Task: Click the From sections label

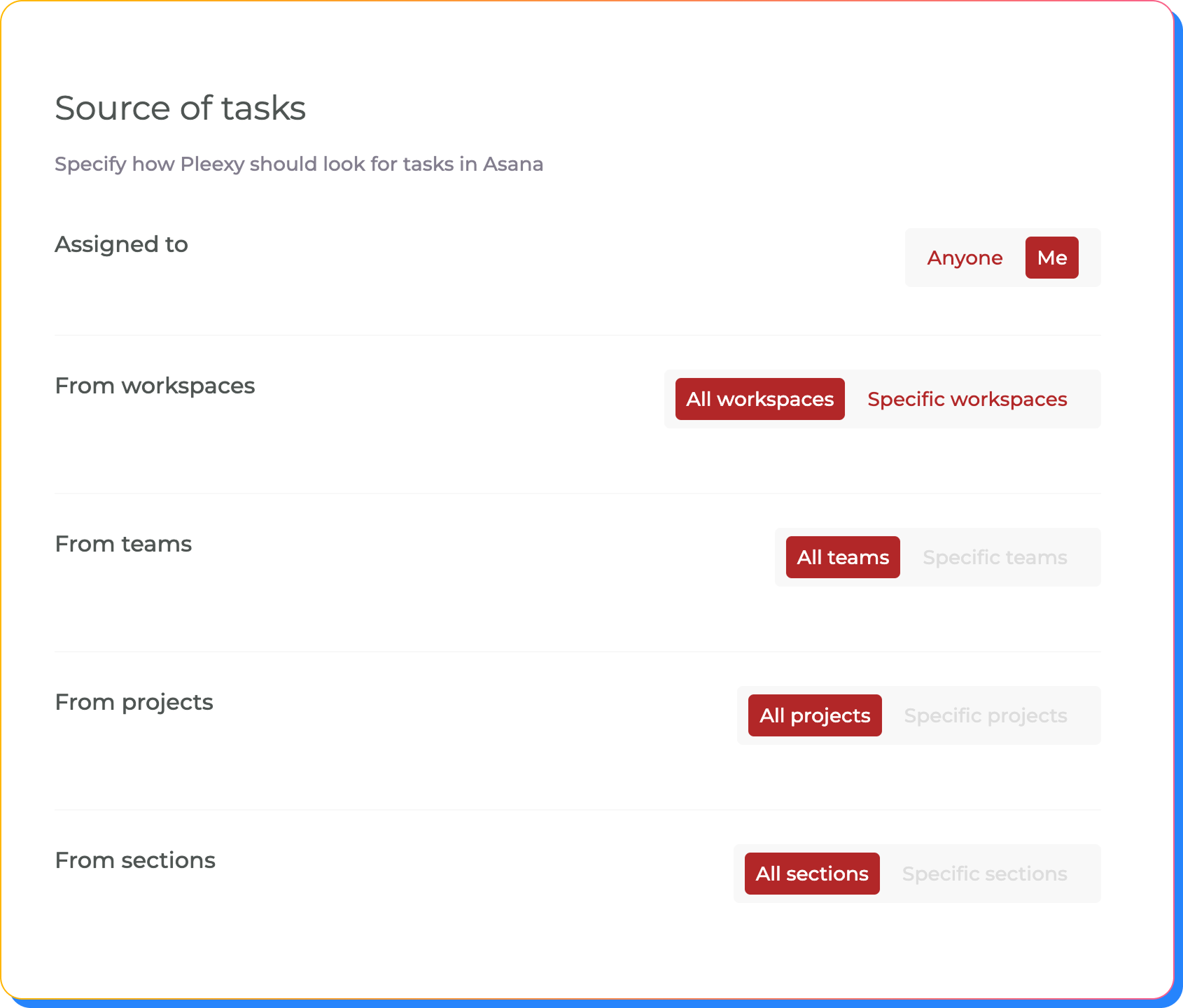Action: [135, 860]
